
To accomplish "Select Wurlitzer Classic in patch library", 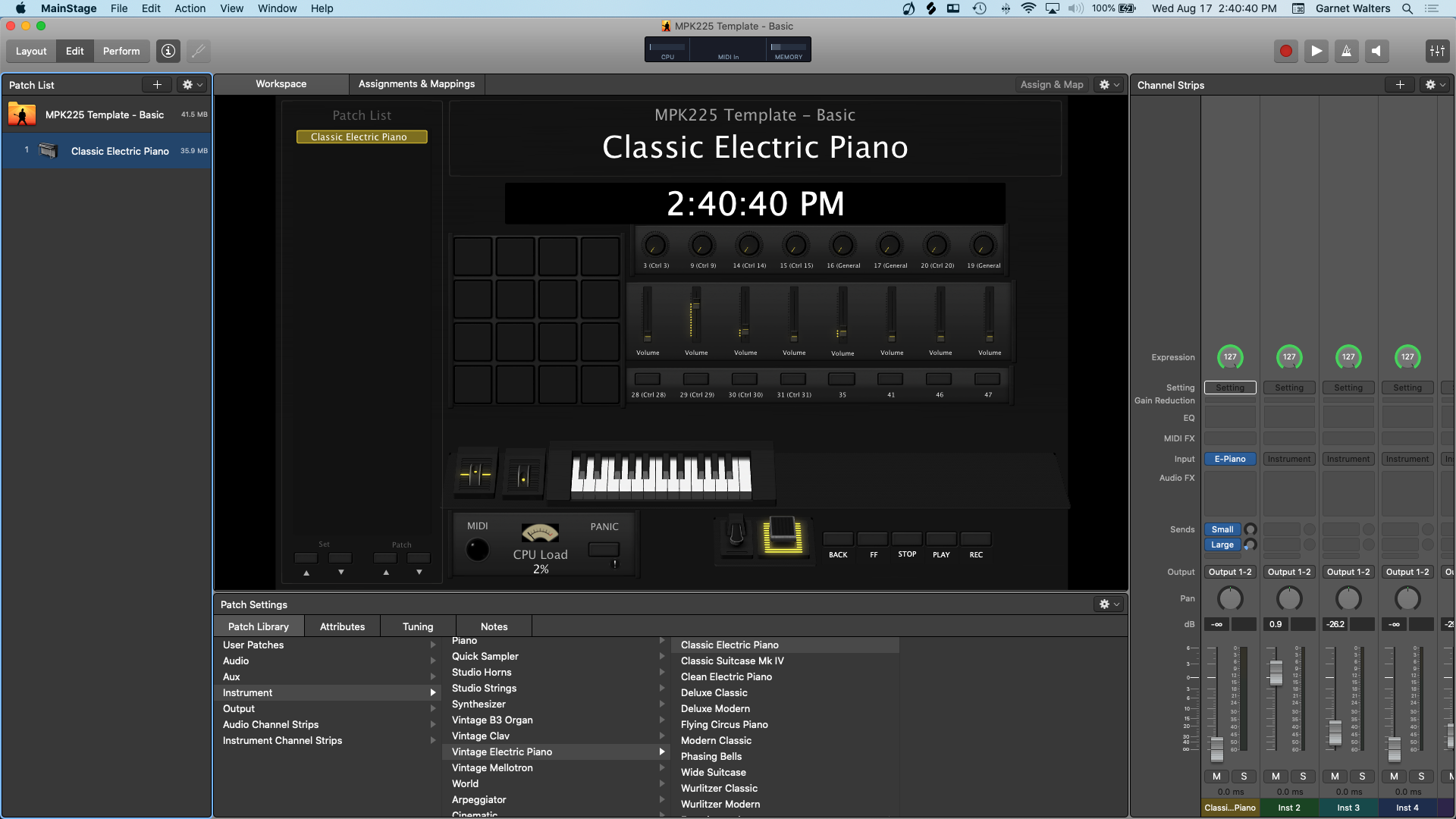I will 719,788.
